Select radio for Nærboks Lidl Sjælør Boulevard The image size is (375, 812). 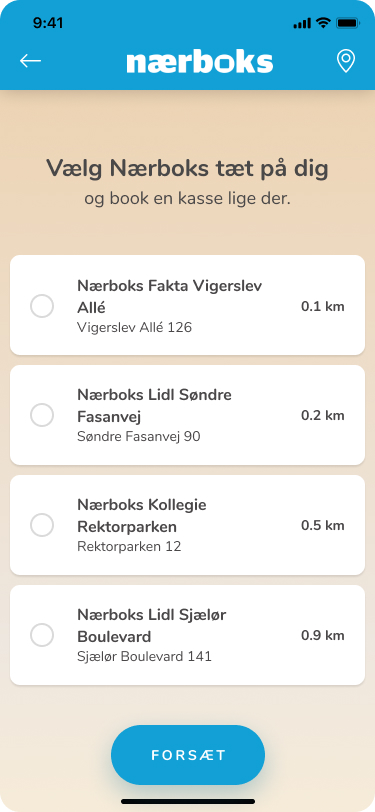(x=42, y=635)
